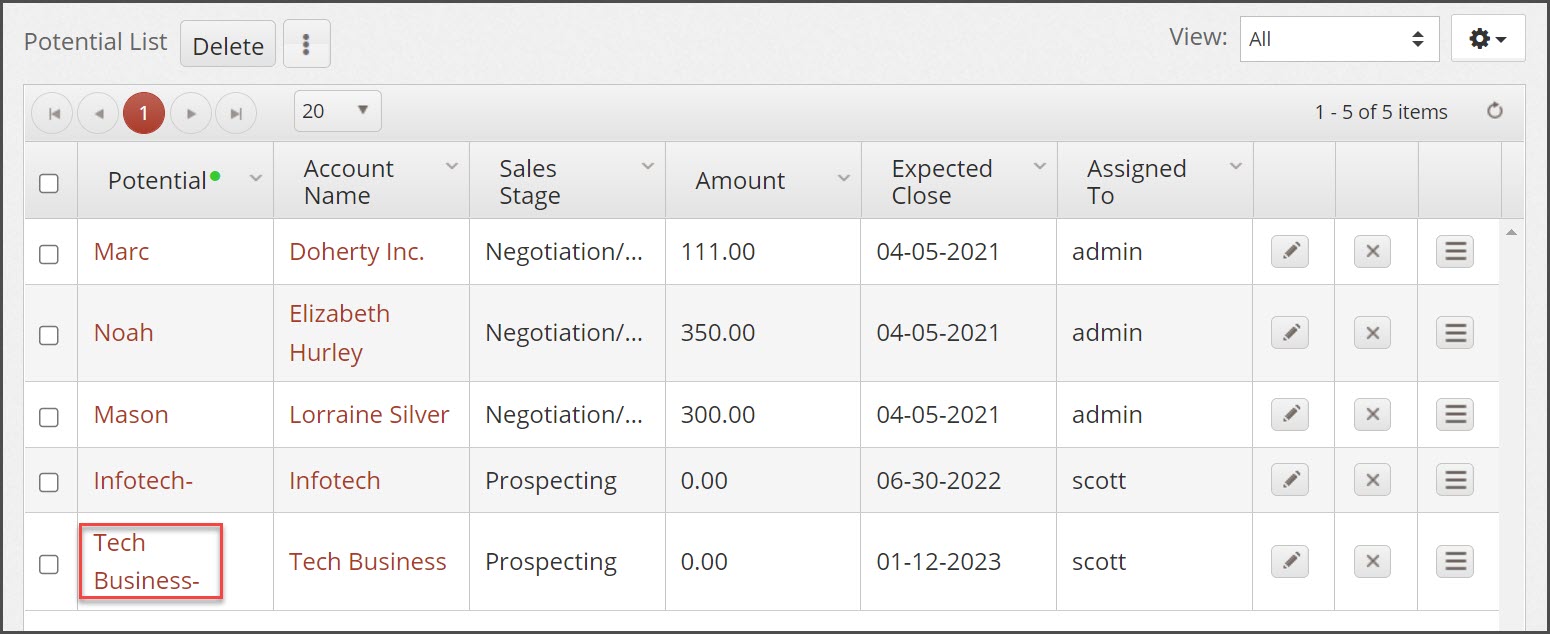Go to the first page arrow

click(x=54, y=114)
